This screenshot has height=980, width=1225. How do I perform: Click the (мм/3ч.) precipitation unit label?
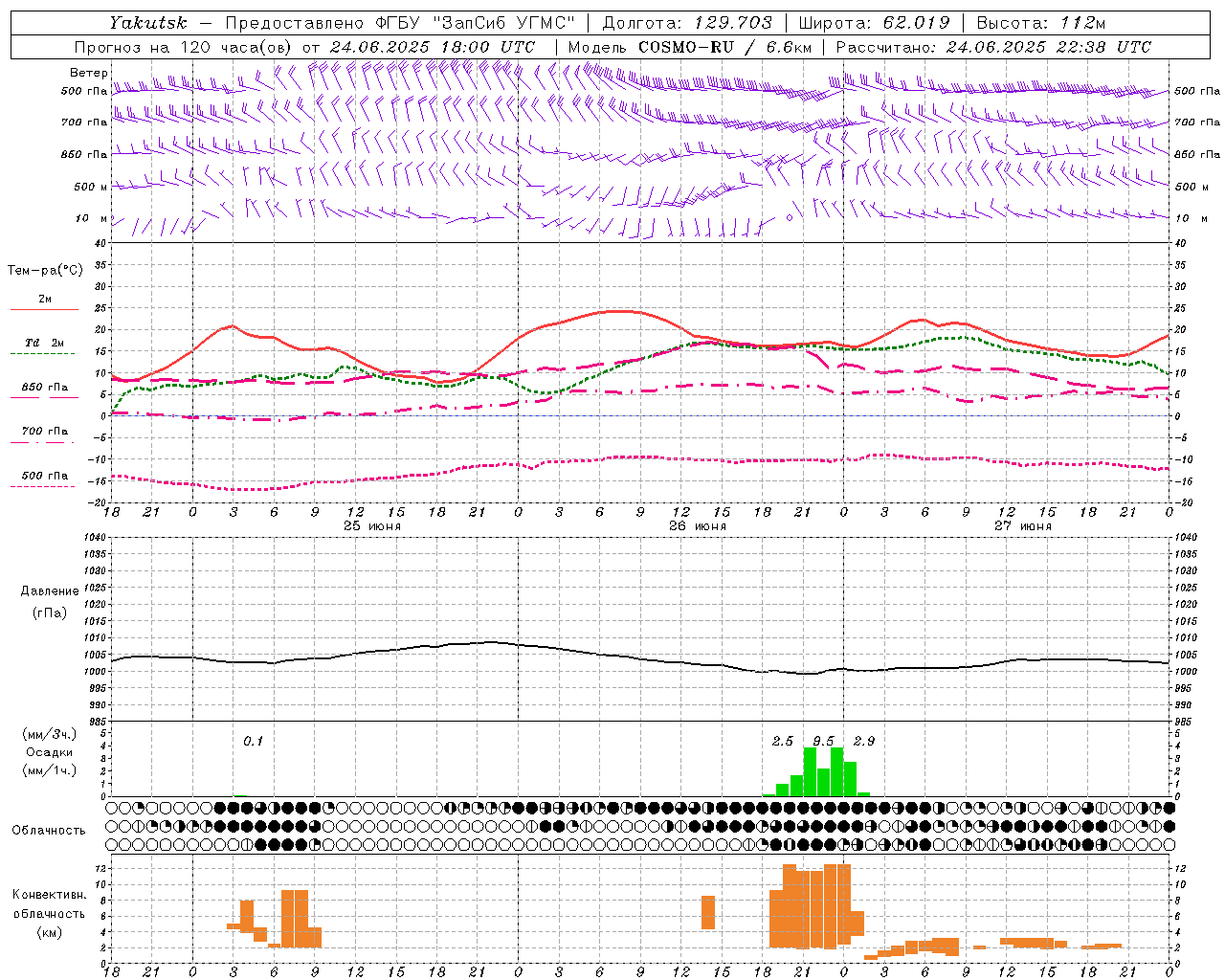pos(50,734)
